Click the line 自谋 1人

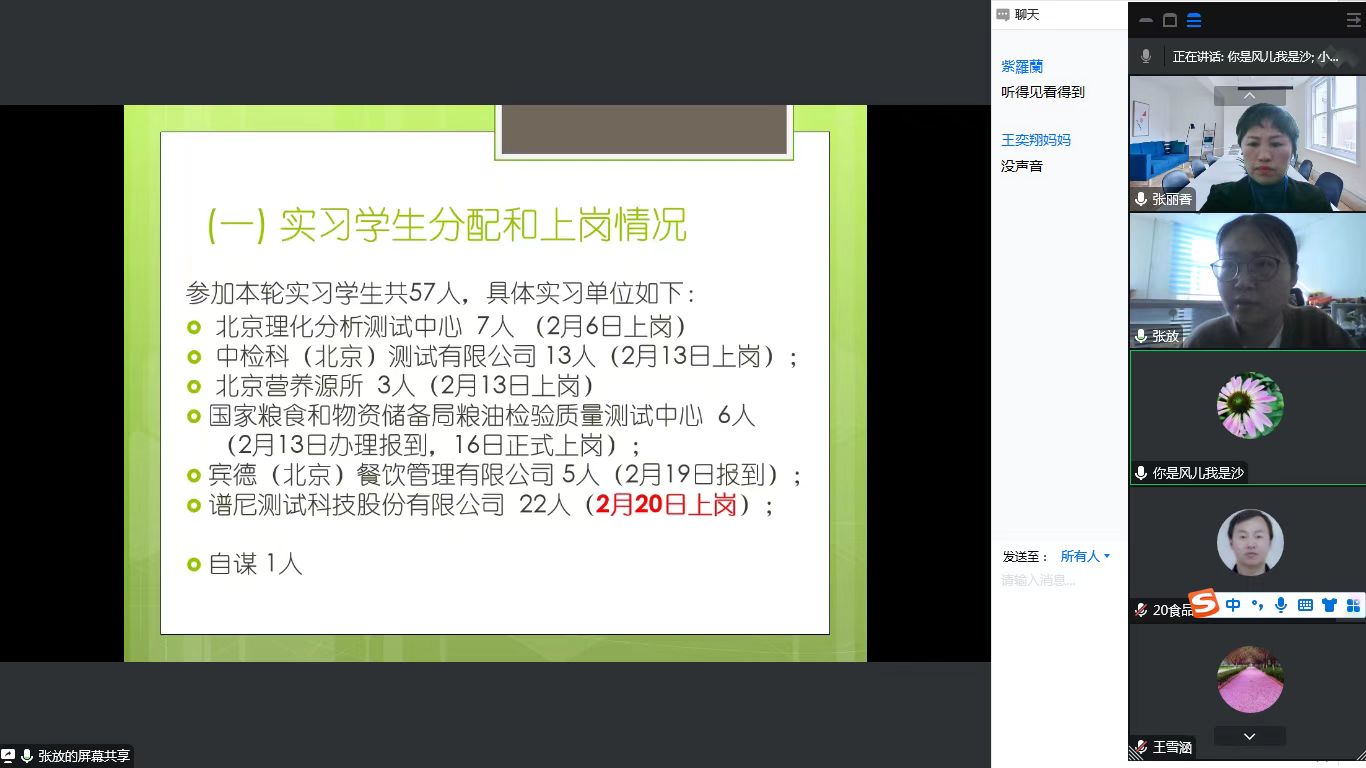(x=255, y=564)
